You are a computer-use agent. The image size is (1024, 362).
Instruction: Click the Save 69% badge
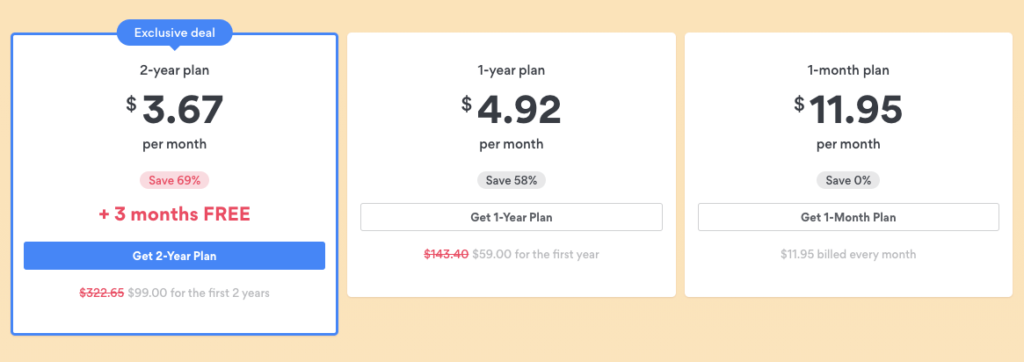pos(174,180)
